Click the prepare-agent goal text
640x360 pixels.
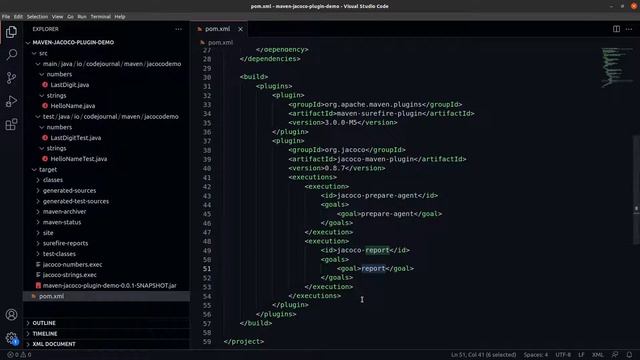coord(387,214)
